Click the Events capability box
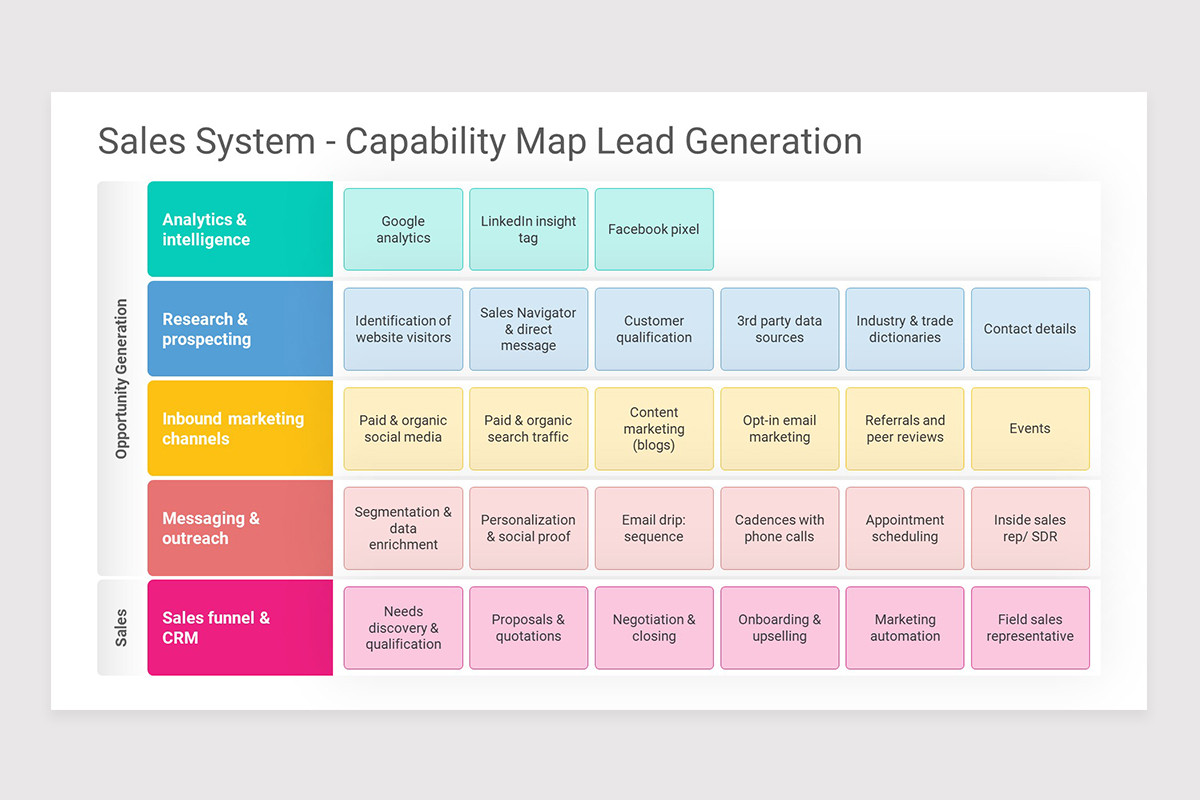The height and width of the screenshot is (800, 1200). (x=1030, y=428)
